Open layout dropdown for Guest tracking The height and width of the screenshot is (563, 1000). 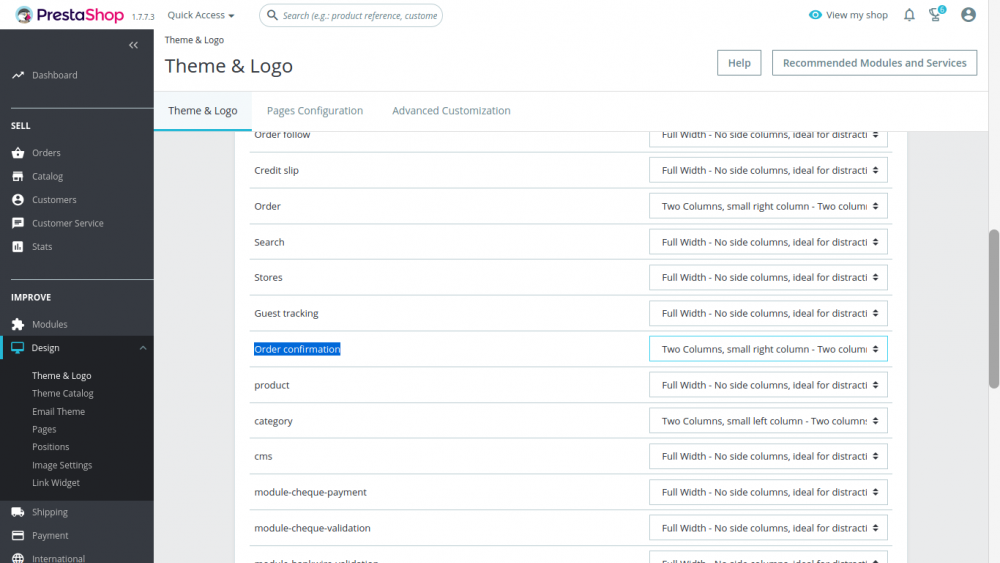pos(768,313)
